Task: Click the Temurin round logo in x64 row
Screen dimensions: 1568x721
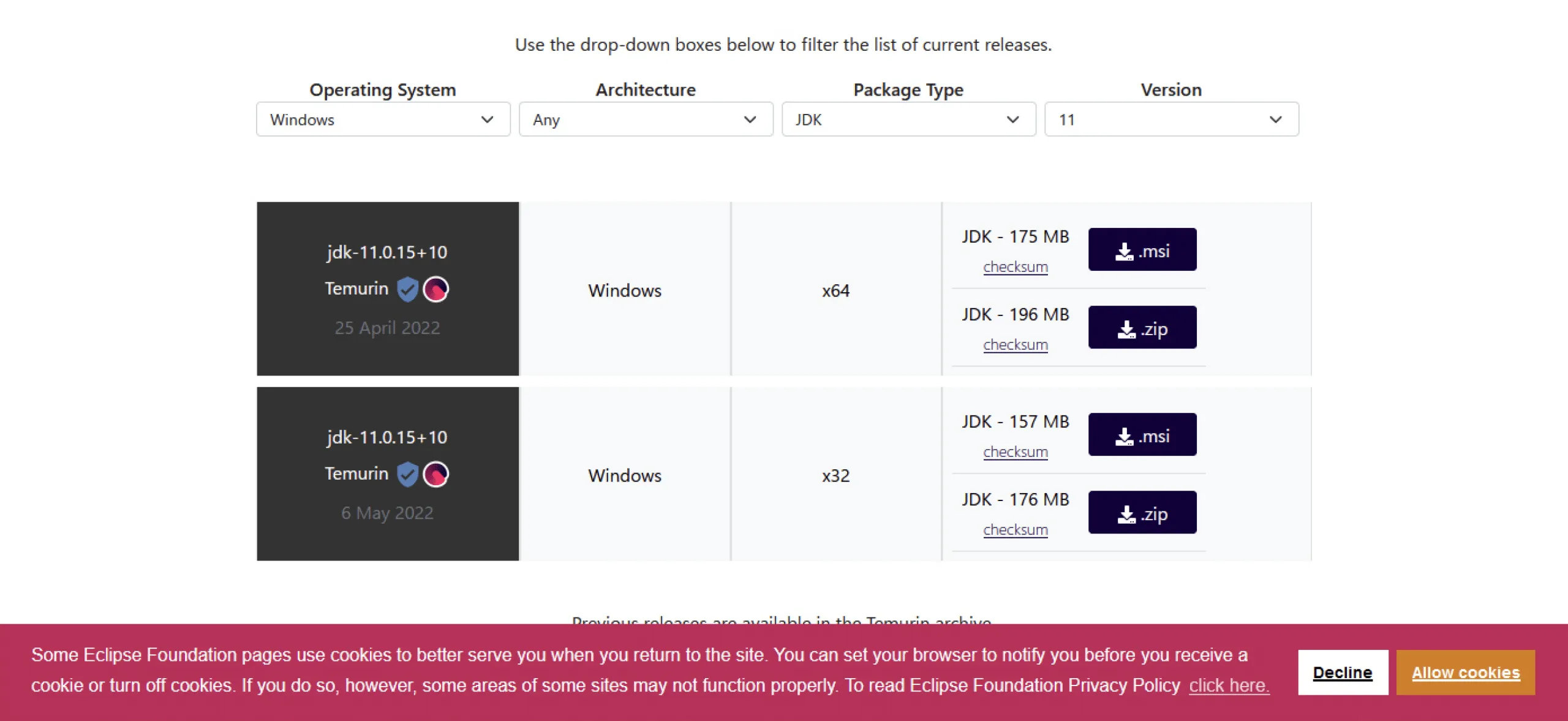Action: pyautogui.click(x=436, y=289)
